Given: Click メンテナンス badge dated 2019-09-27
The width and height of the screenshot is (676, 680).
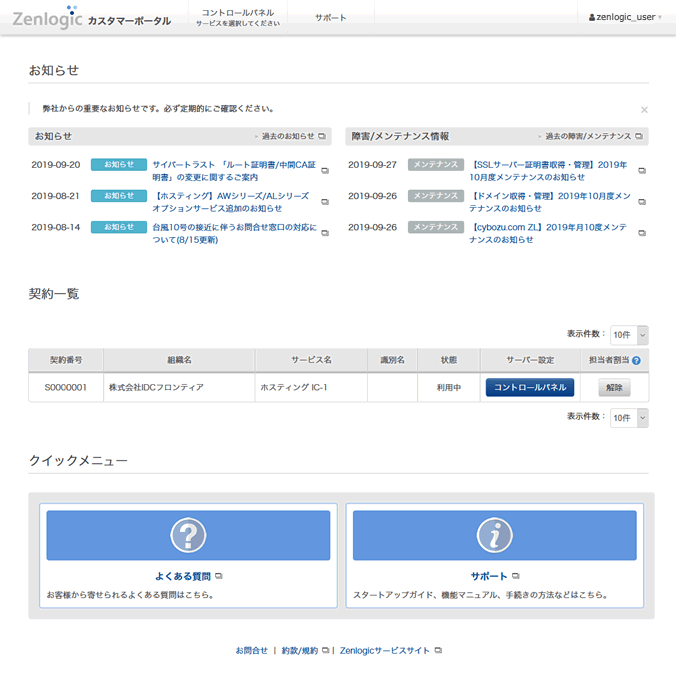Looking at the screenshot, I should 436,165.
